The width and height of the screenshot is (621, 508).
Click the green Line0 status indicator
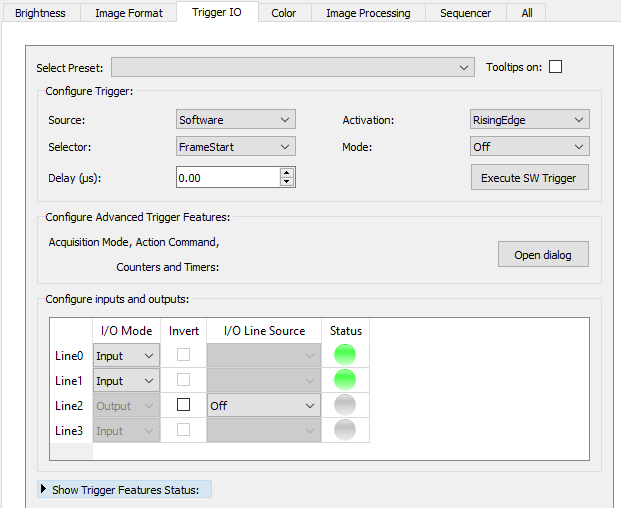coord(345,355)
